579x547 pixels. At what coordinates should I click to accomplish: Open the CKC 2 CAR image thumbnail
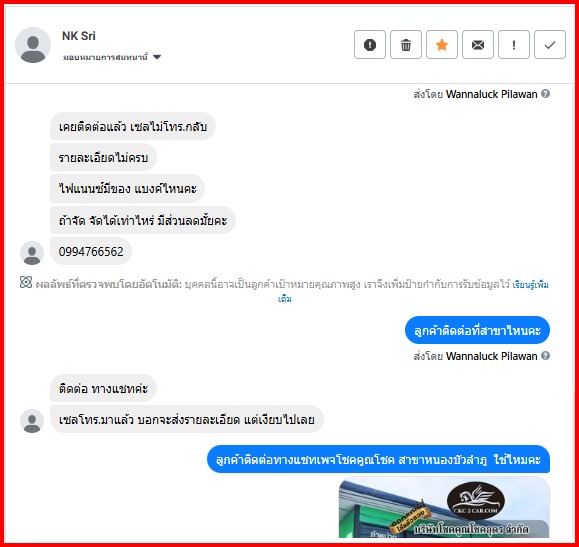pos(444,507)
